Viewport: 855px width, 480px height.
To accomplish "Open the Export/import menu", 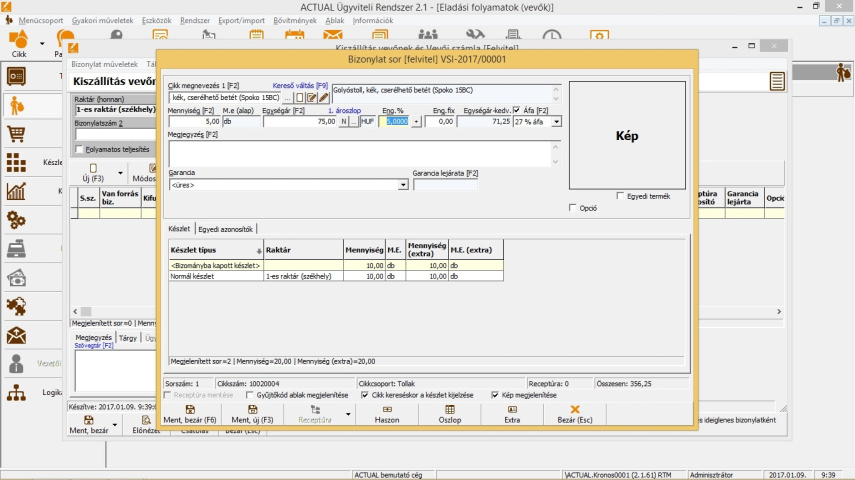I will 241,20.
